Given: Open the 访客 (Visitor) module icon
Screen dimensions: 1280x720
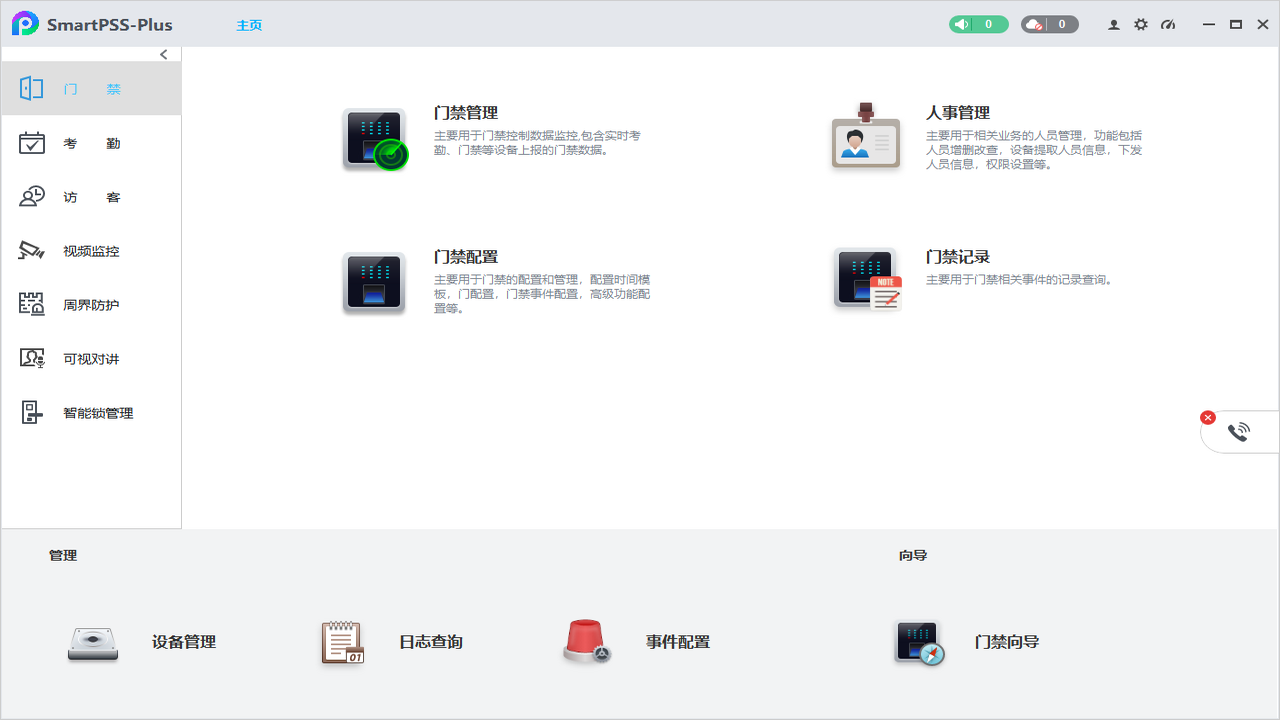Looking at the screenshot, I should pyautogui.click(x=31, y=196).
